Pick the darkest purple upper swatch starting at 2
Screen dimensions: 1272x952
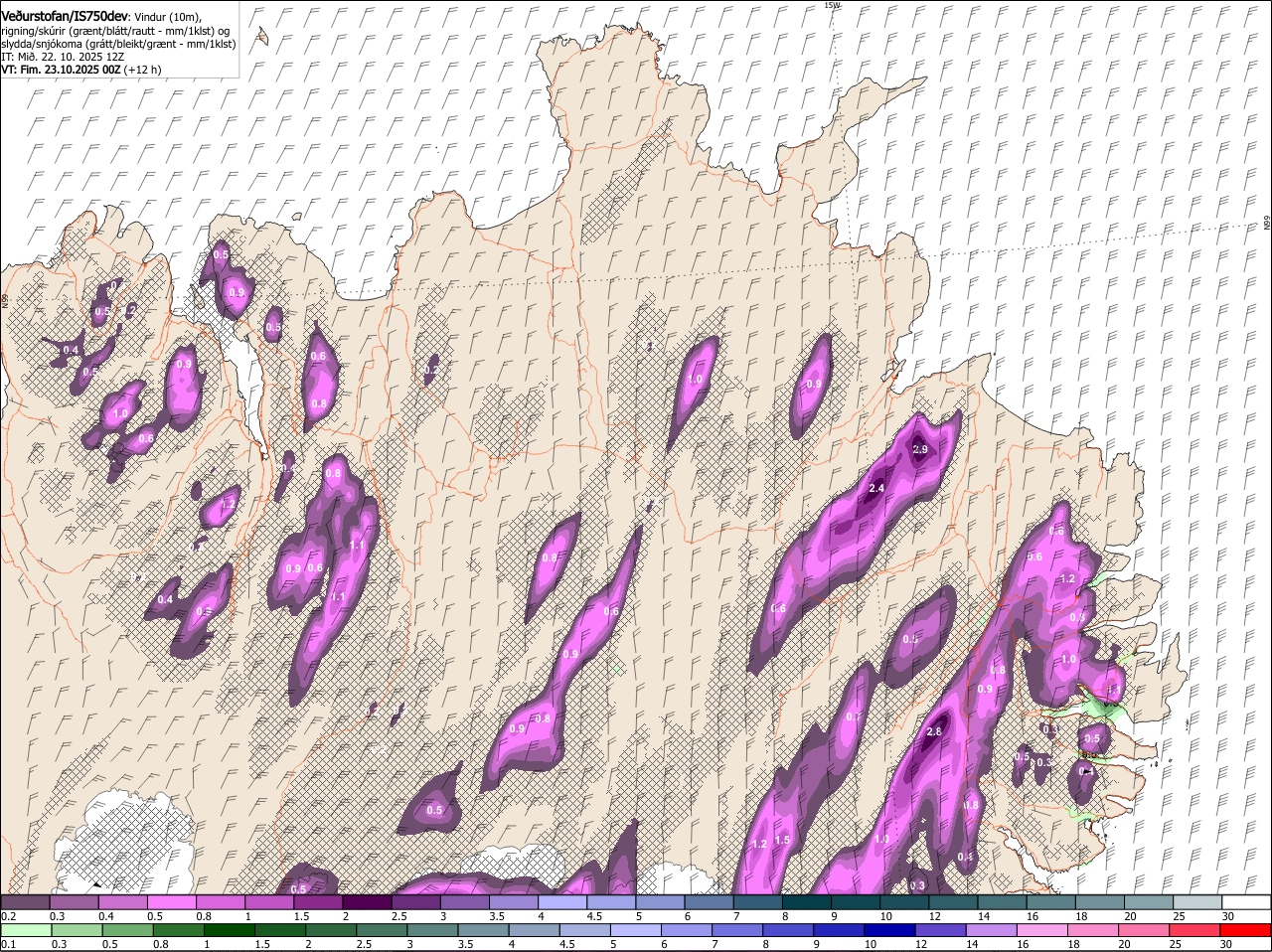coord(367,902)
